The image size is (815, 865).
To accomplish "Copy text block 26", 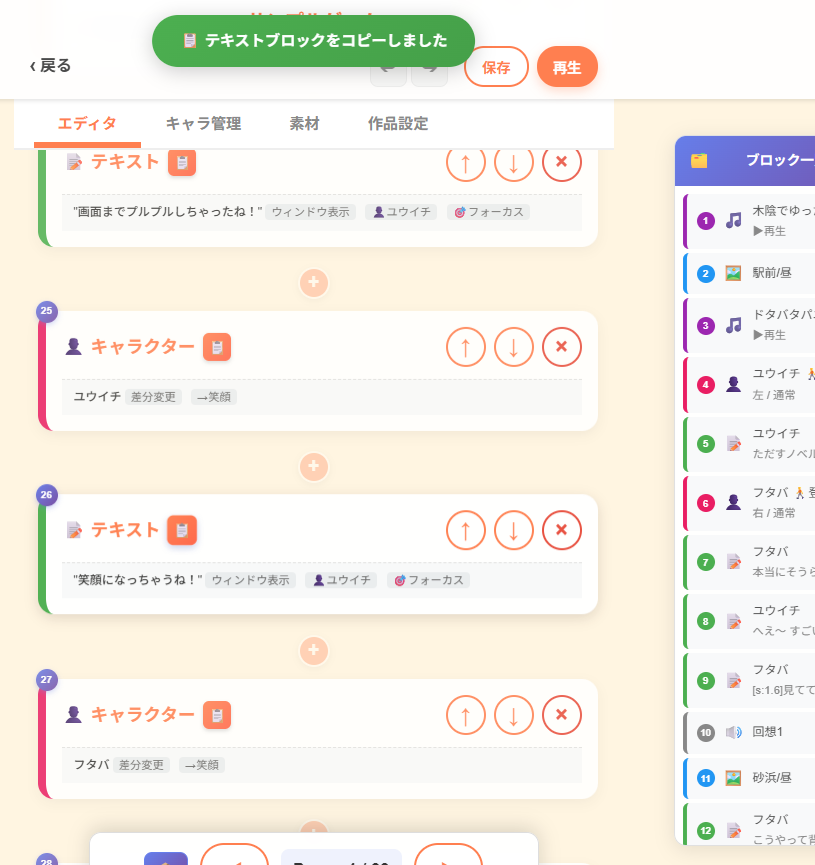I will [x=182, y=530].
